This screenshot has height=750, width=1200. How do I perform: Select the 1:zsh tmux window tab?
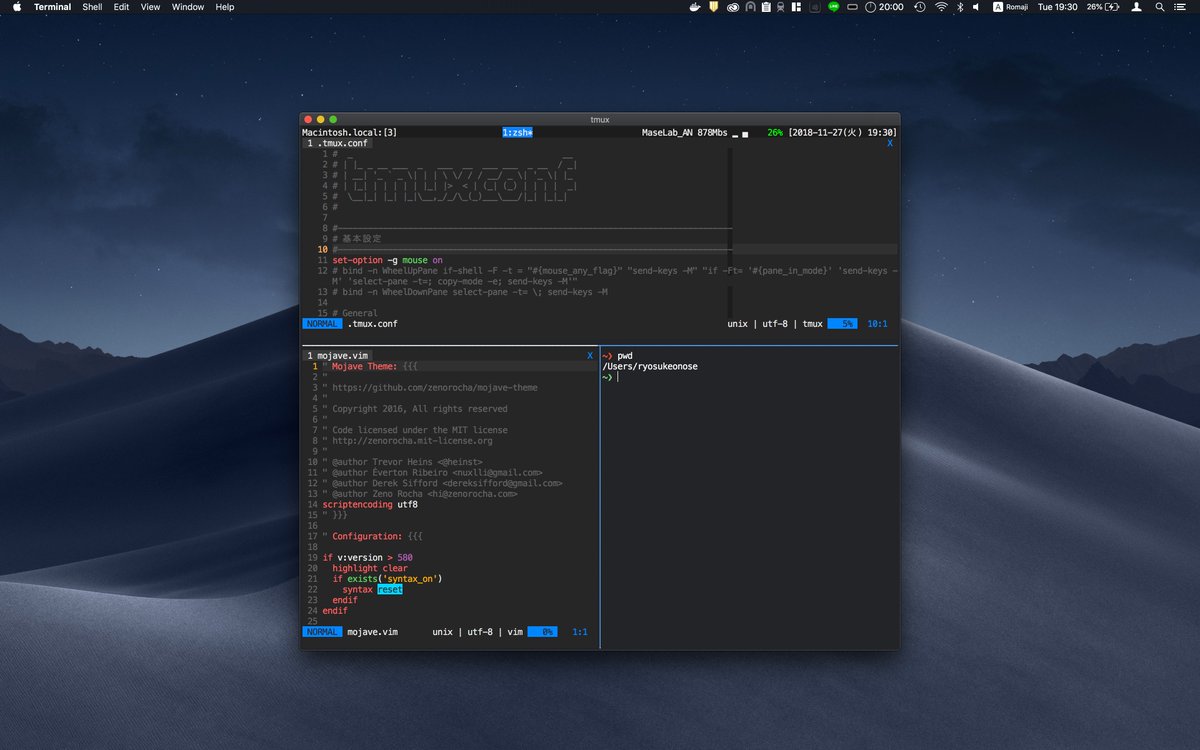517,132
